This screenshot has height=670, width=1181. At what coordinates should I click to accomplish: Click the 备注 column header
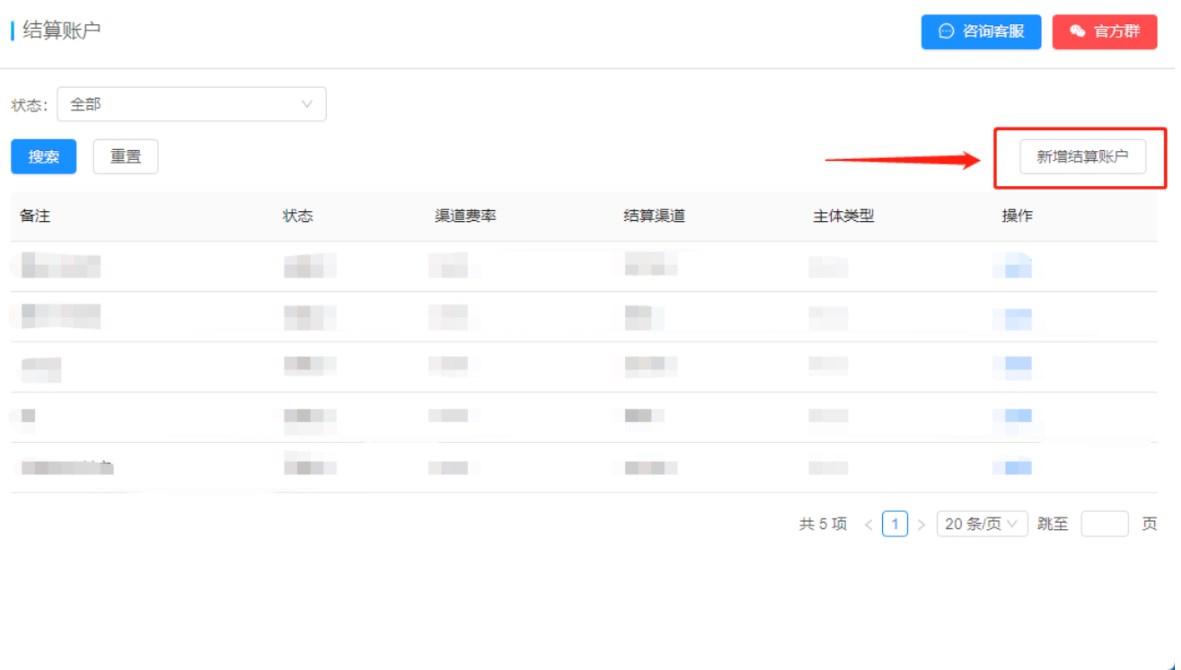35,216
